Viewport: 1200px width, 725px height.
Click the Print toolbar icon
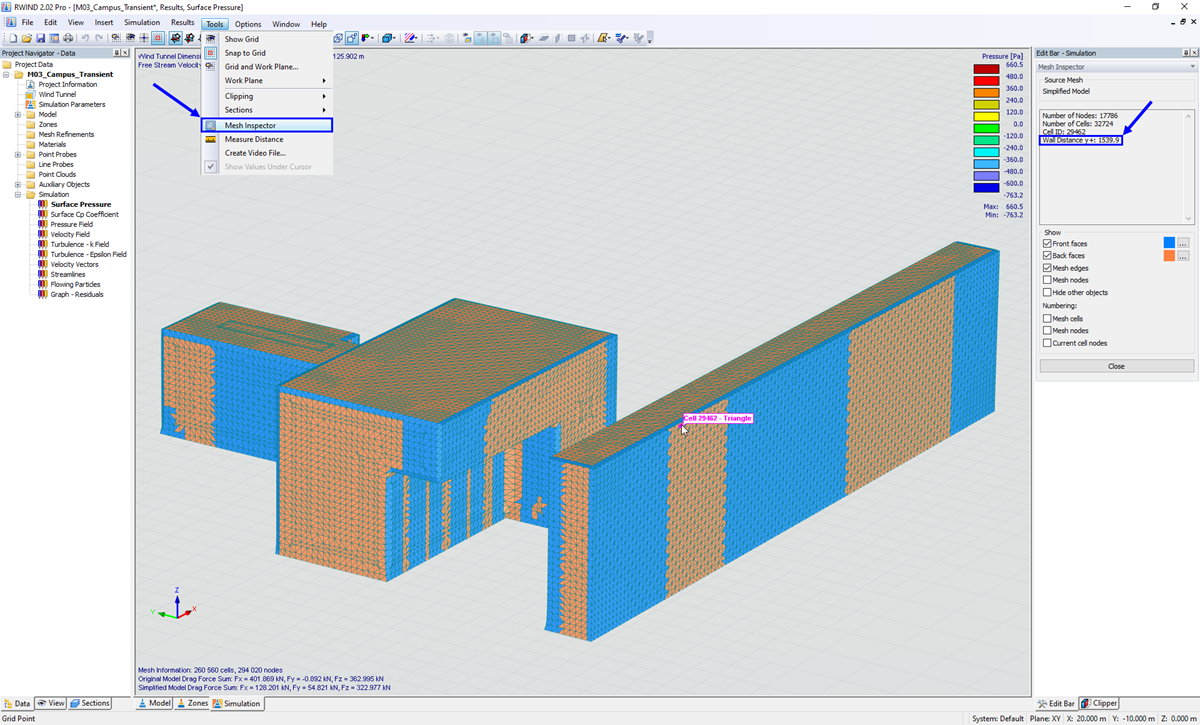[x=68, y=38]
